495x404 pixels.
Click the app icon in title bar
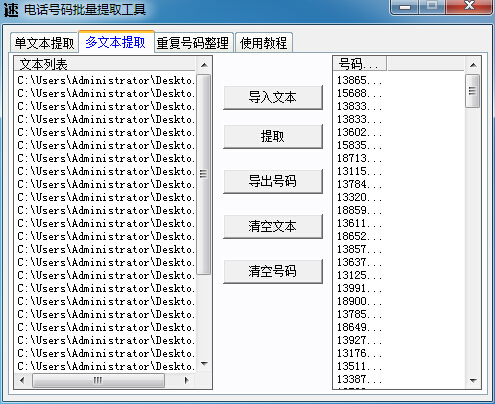11,9
